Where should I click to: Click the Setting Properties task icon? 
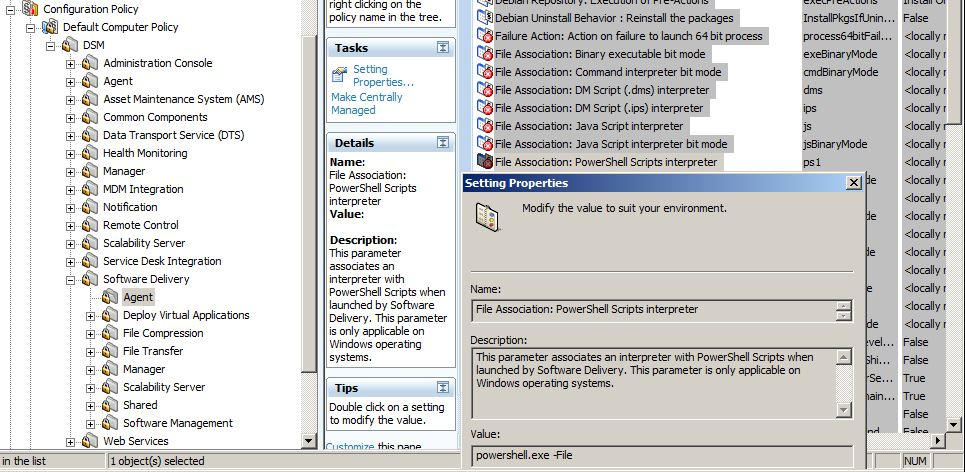click(x=340, y=75)
